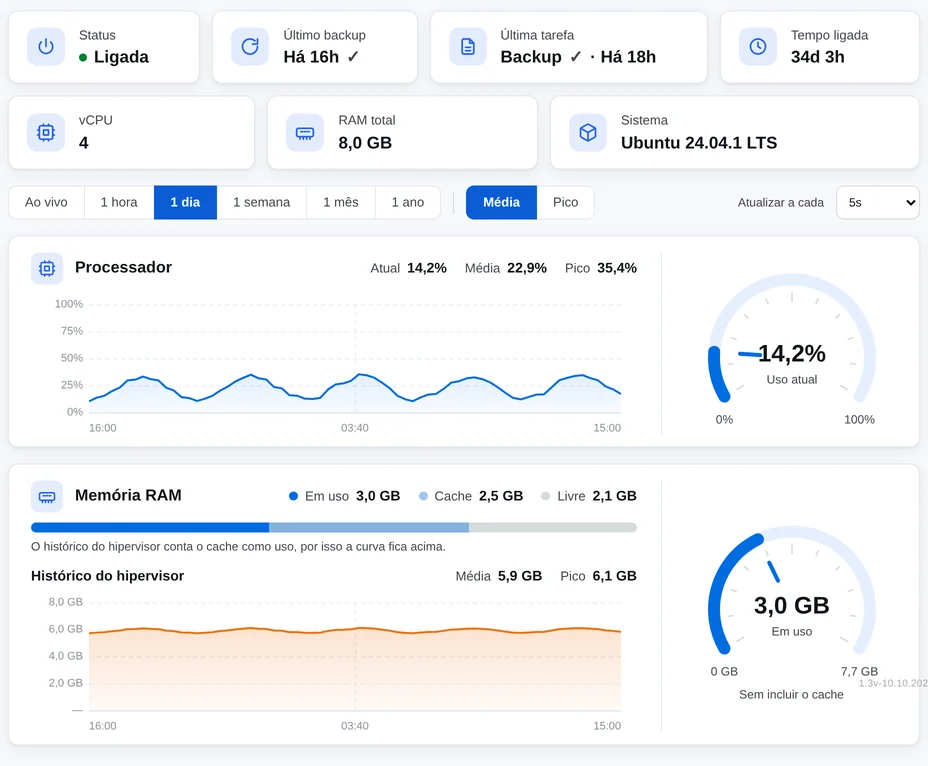This screenshot has height=766, width=928.
Task: Click the CPU icon beside Processador heading
Action: pos(47,268)
